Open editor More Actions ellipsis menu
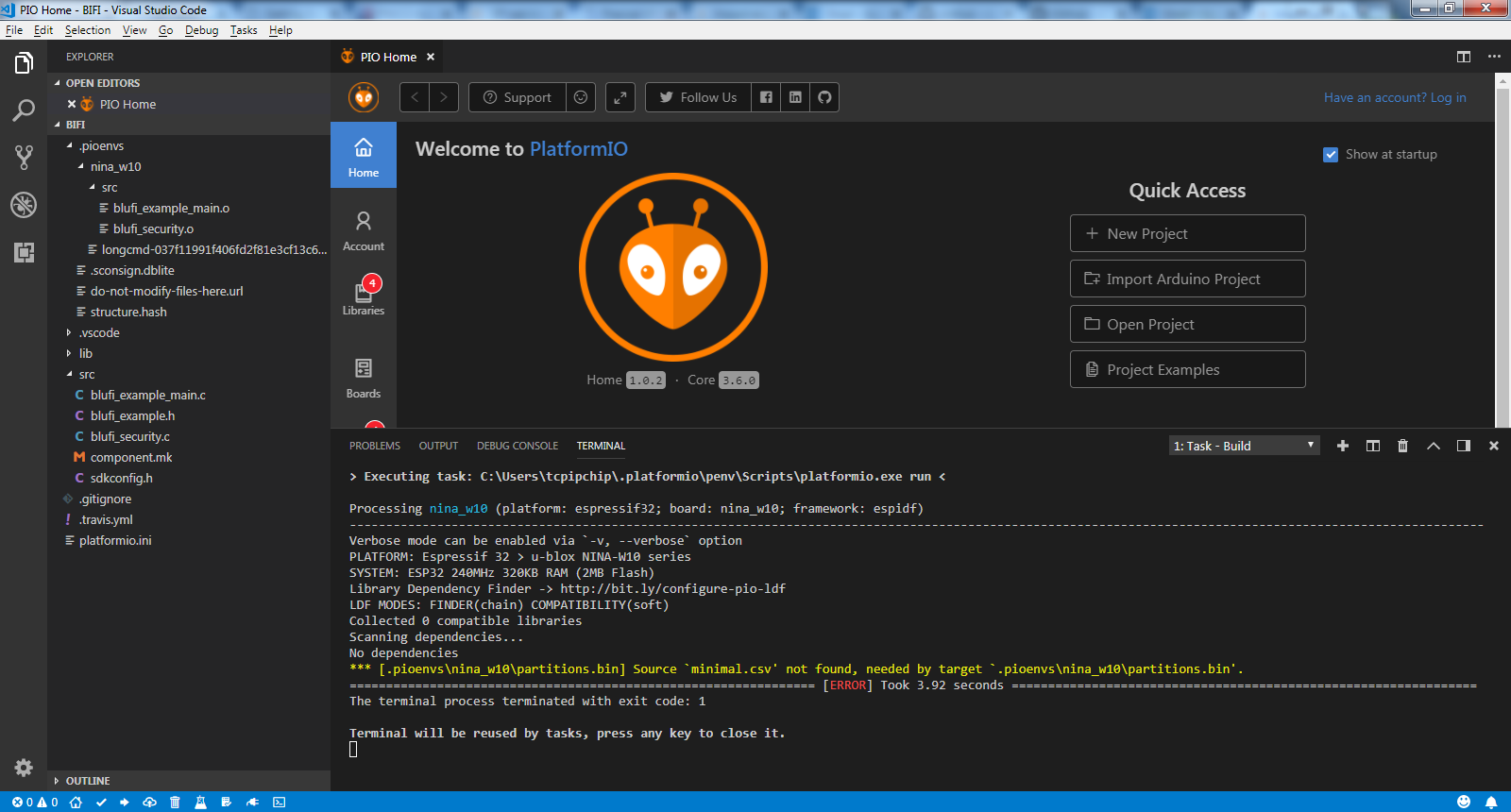 pos(1494,57)
